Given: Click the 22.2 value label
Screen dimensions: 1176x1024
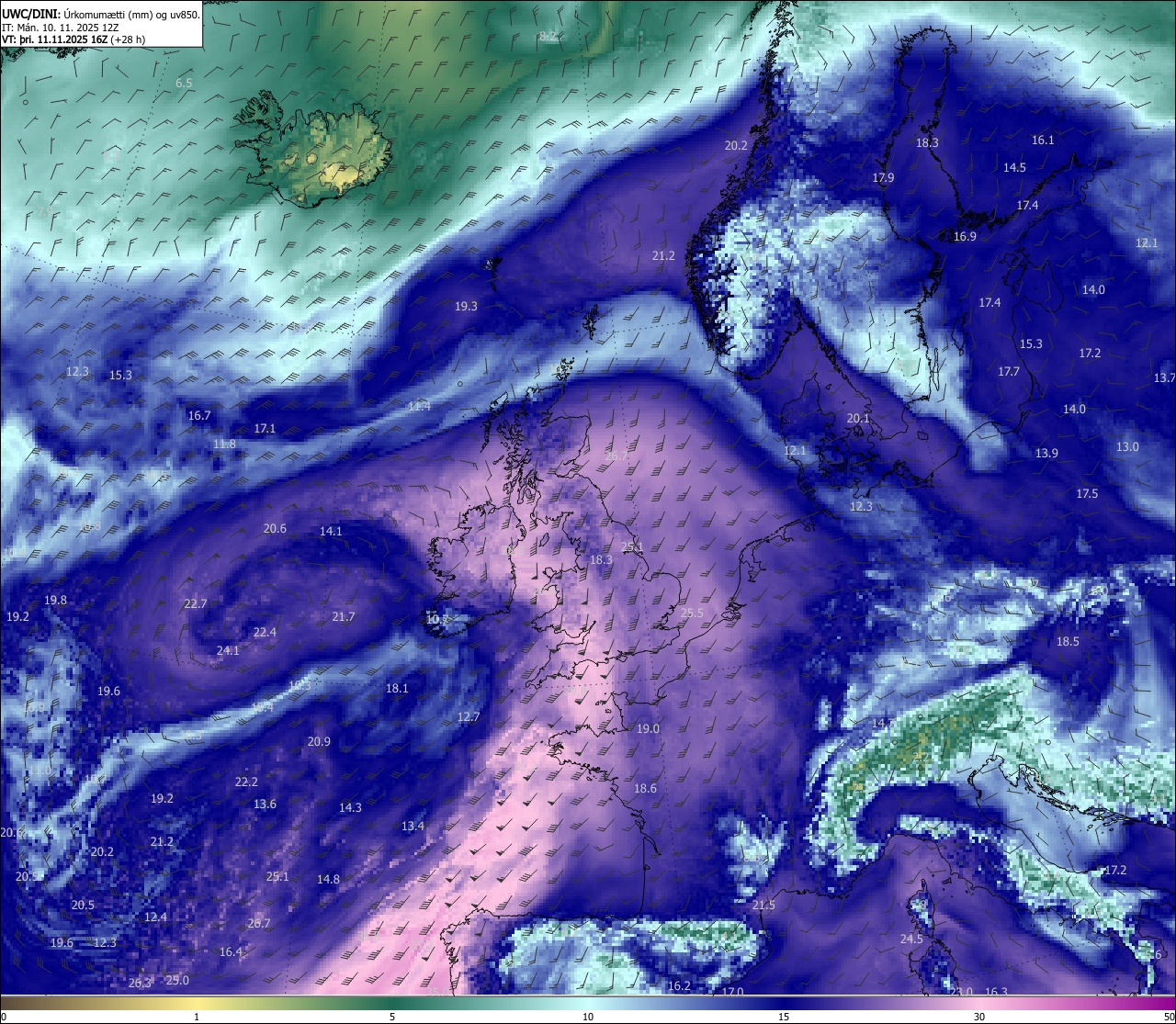Looking at the screenshot, I should coord(246,782).
